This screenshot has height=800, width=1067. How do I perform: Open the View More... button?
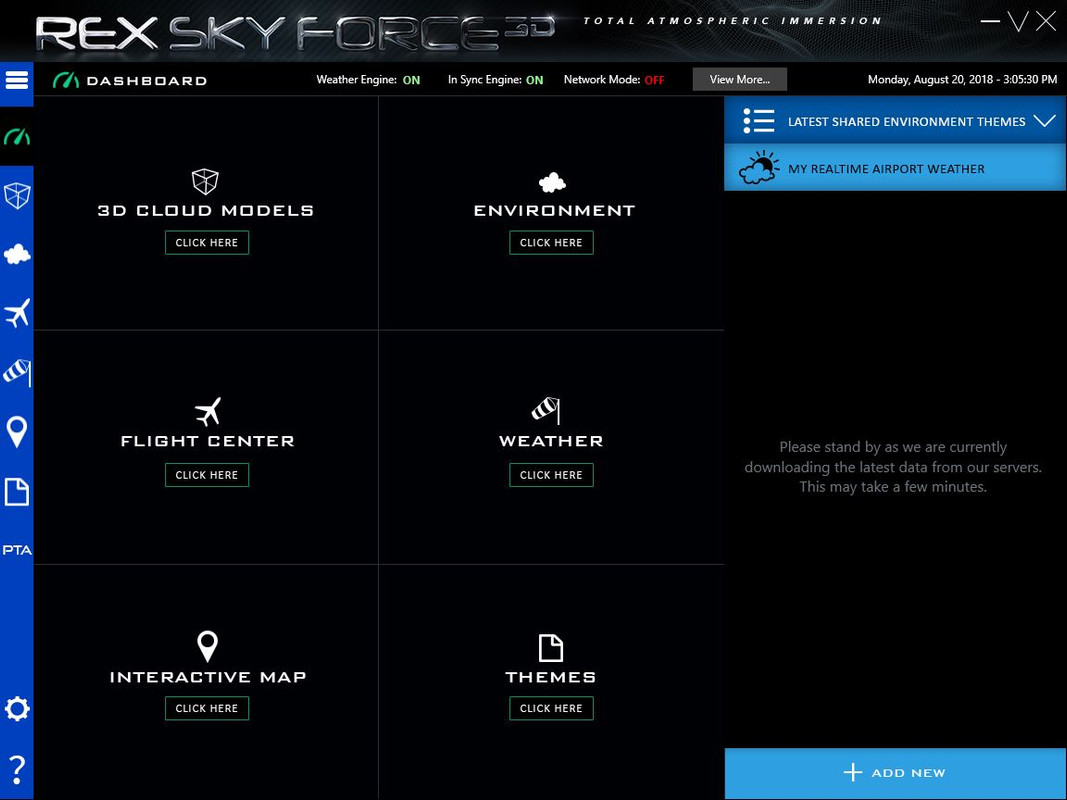[x=740, y=80]
